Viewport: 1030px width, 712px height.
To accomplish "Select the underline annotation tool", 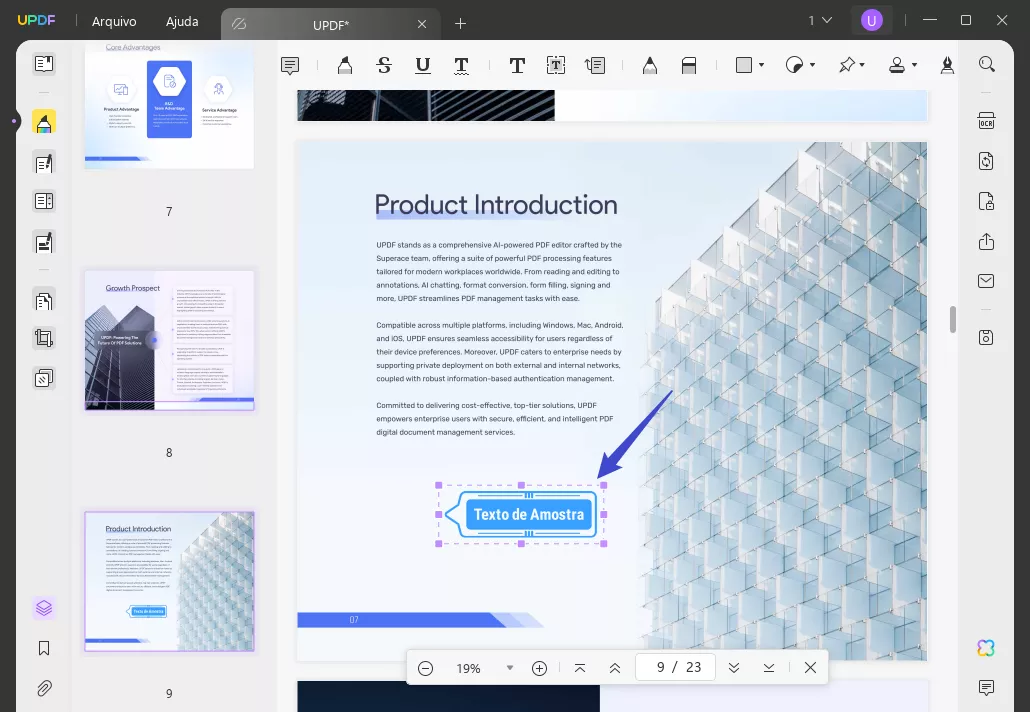I will (423, 66).
